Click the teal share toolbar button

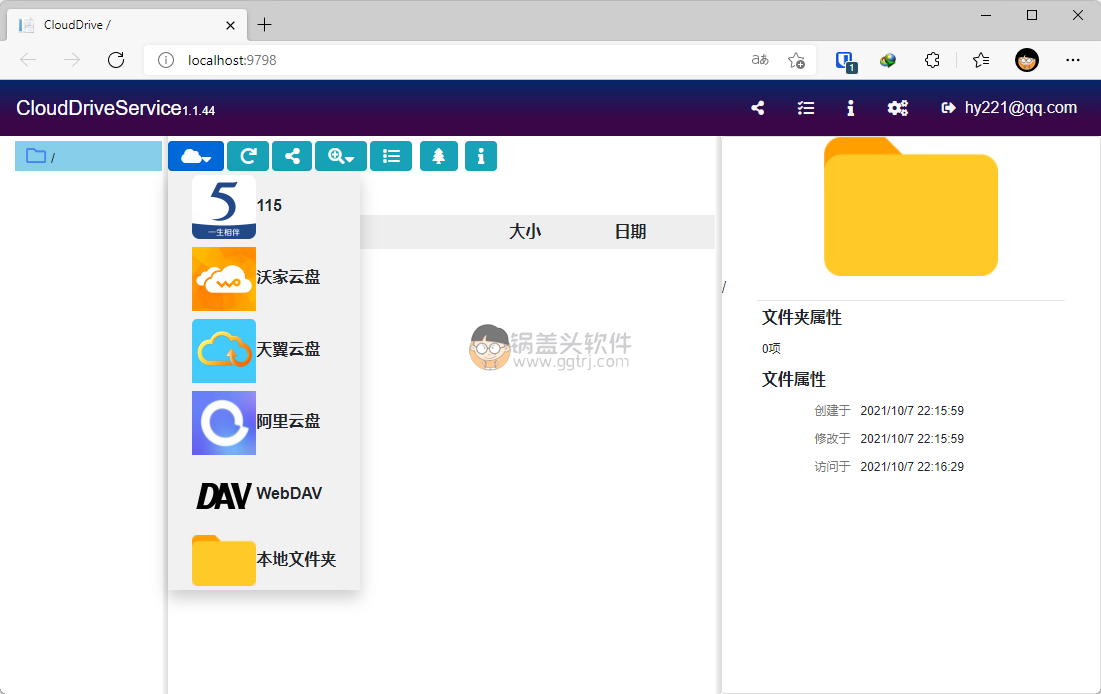[292, 156]
